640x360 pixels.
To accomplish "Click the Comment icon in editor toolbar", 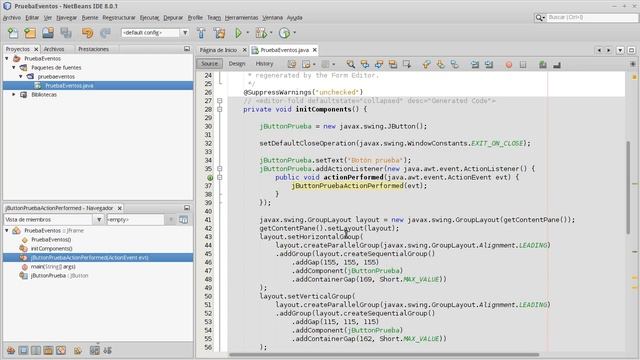I will point(542,64).
